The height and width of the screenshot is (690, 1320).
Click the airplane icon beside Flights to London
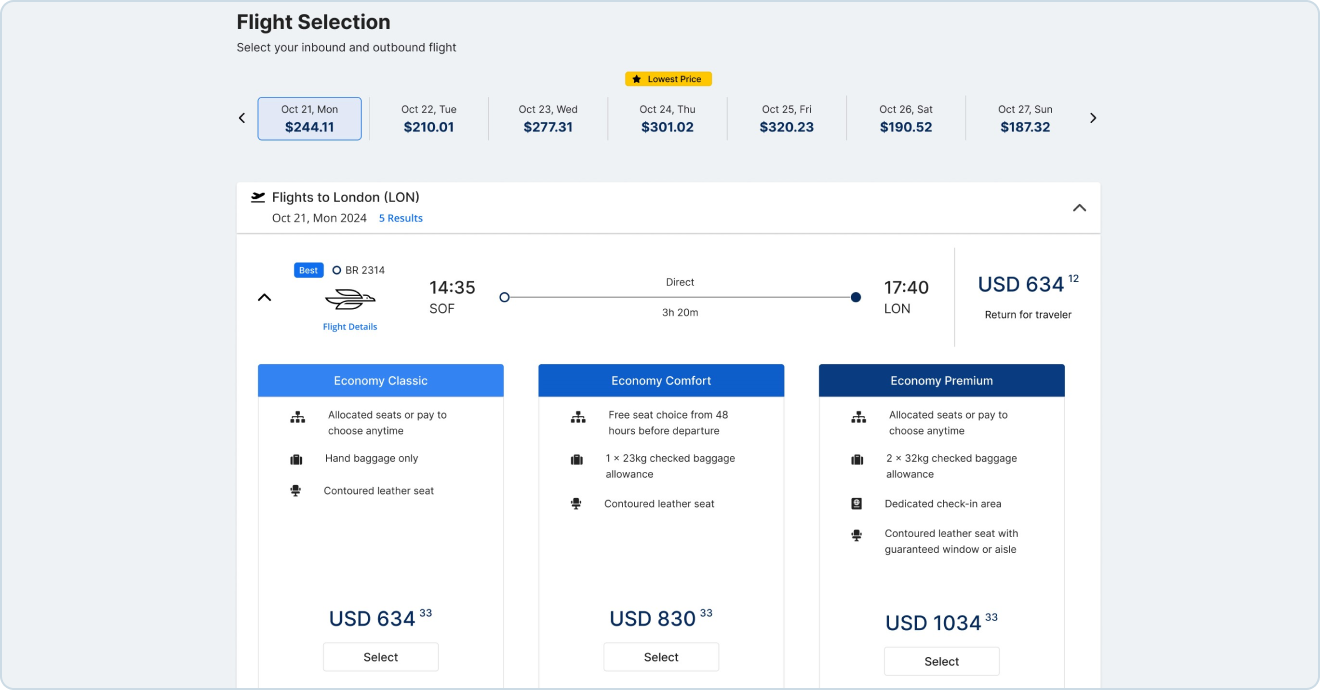[x=258, y=197]
